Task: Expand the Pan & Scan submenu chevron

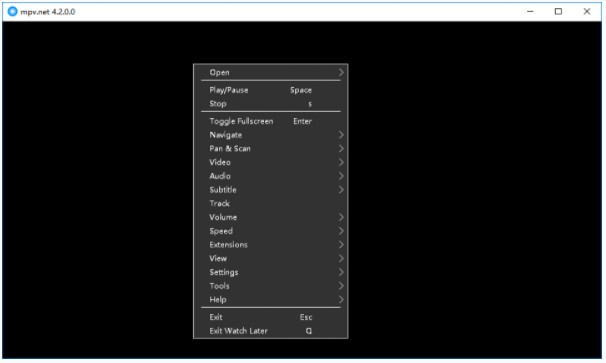Action: click(341, 148)
